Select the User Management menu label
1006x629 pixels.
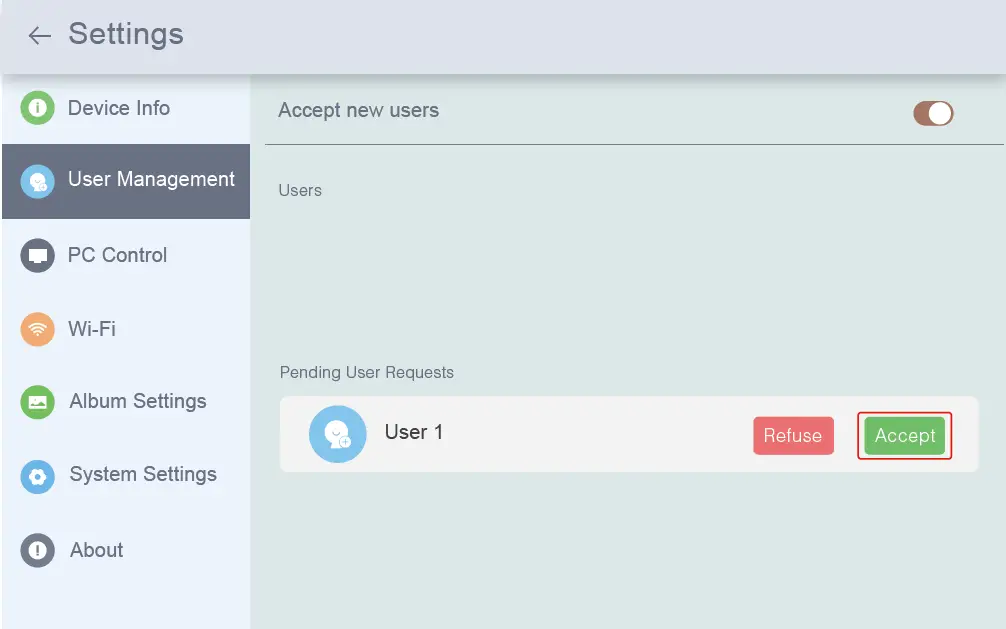(x=151, y=180)
